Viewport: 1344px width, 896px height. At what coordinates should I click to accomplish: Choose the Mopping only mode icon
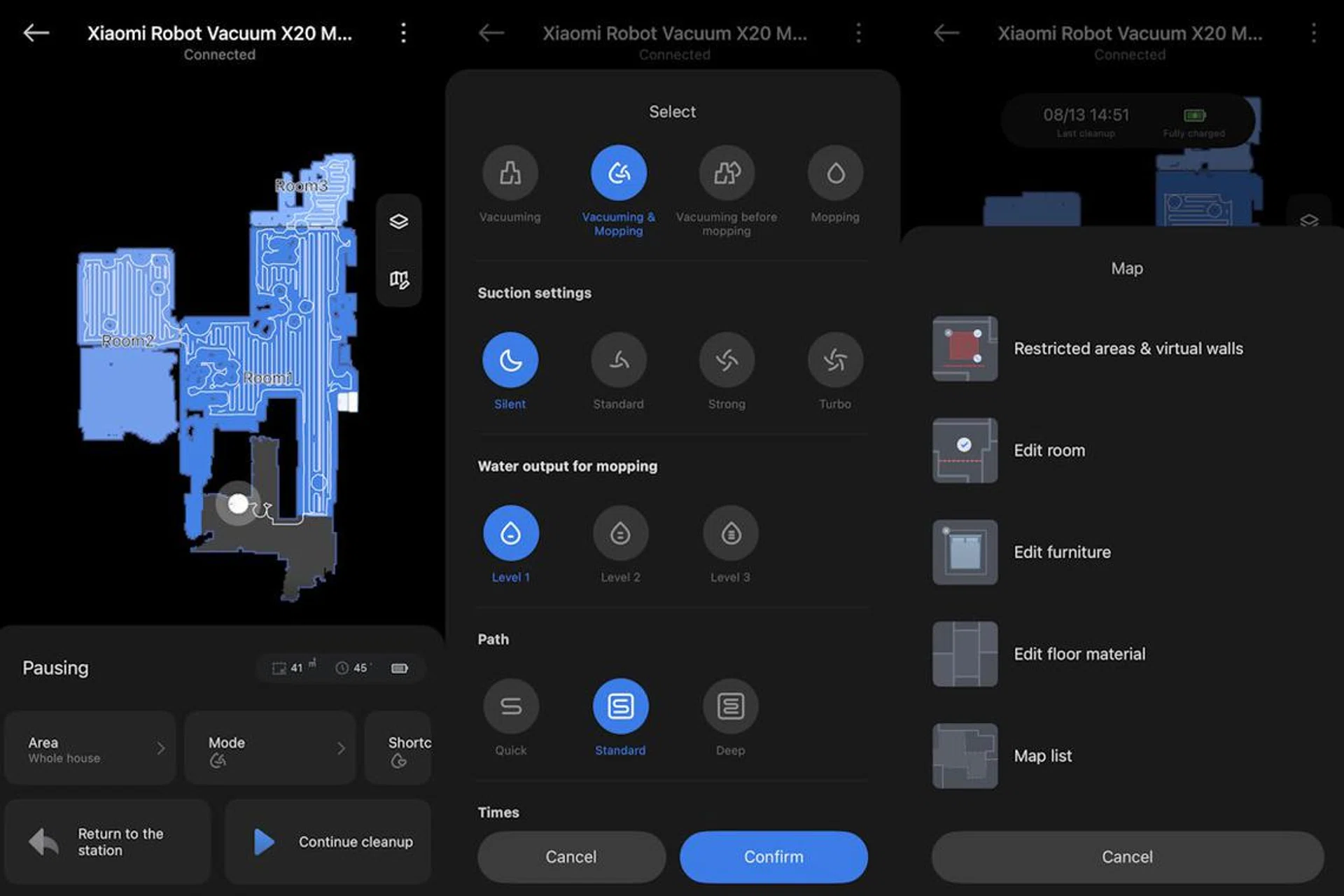[834, 173]
